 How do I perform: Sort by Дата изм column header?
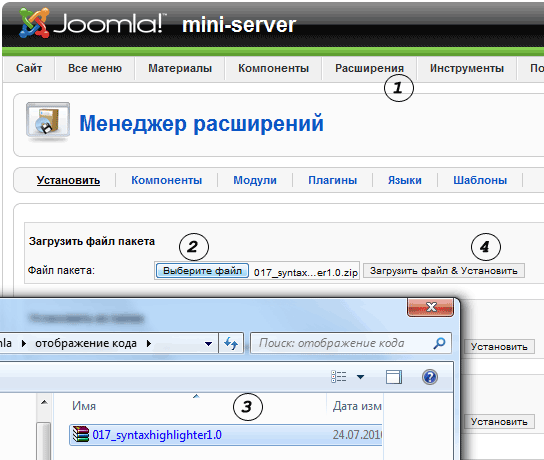(357, 406)
